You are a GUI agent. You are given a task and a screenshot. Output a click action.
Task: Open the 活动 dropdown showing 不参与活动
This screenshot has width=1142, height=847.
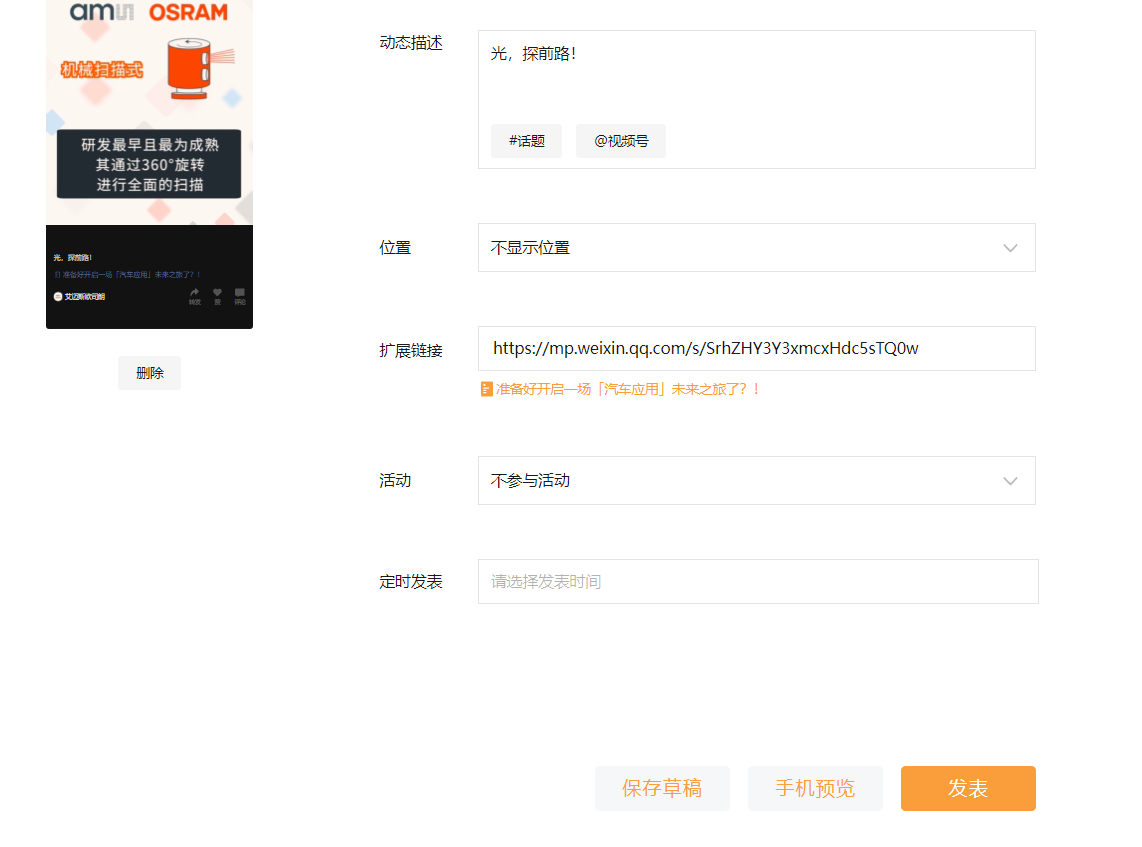757,481
